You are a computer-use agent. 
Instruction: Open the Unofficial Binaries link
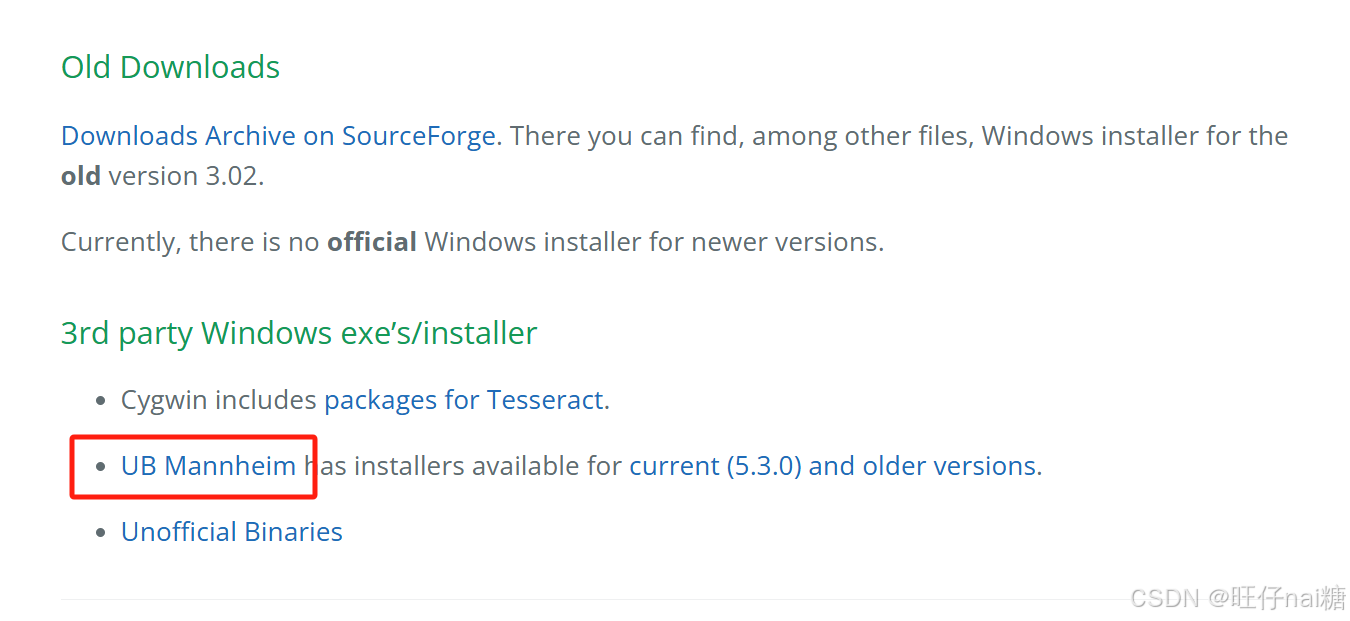pyautogui.click(x=232, y=532)
